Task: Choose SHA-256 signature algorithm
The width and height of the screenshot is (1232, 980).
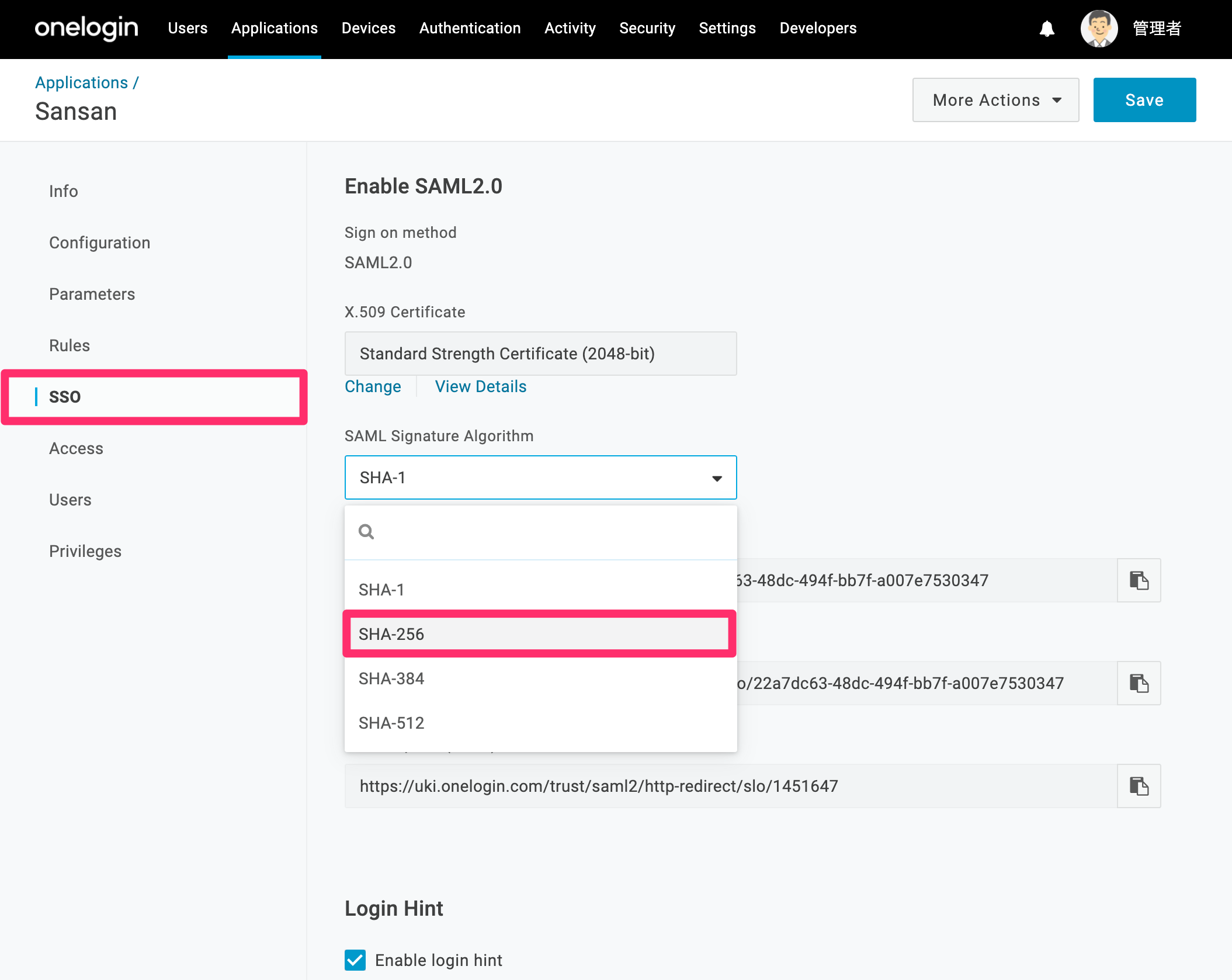Action: [x=540, y=634]
